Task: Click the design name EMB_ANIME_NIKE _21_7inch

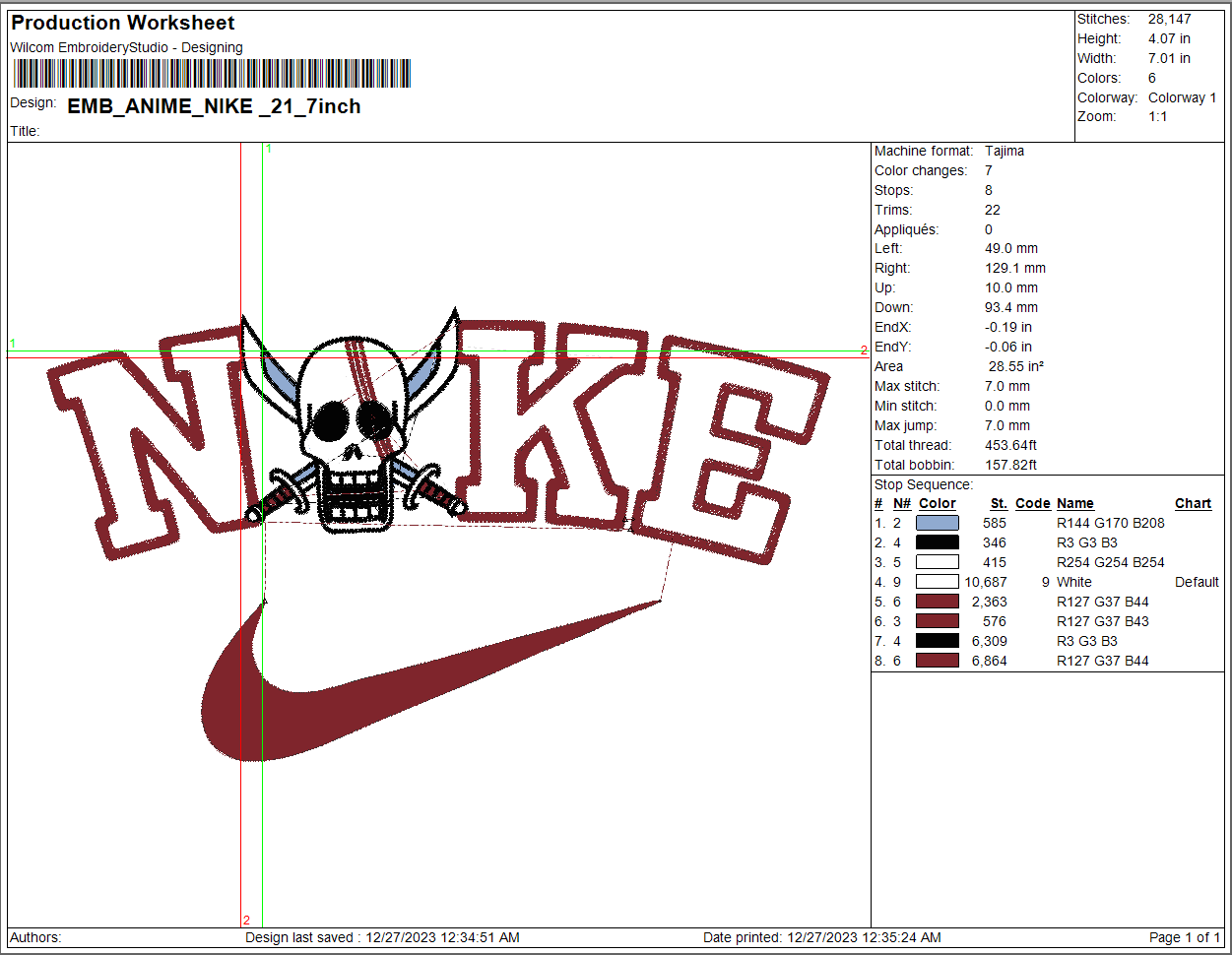Action: click(x=214, y=106)
